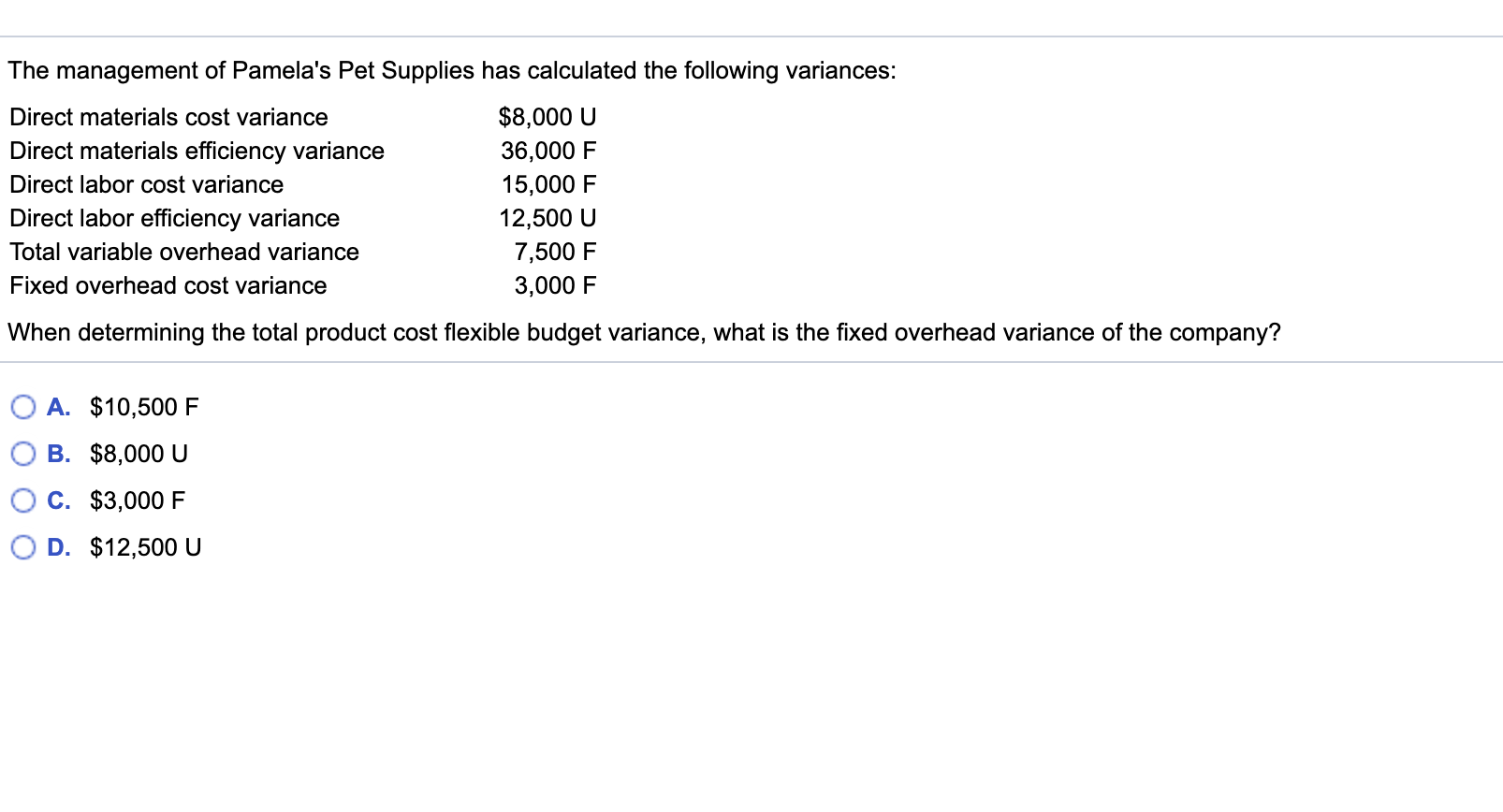
Task: Choose the $8,000 U answer option
Action: [138, 453]
